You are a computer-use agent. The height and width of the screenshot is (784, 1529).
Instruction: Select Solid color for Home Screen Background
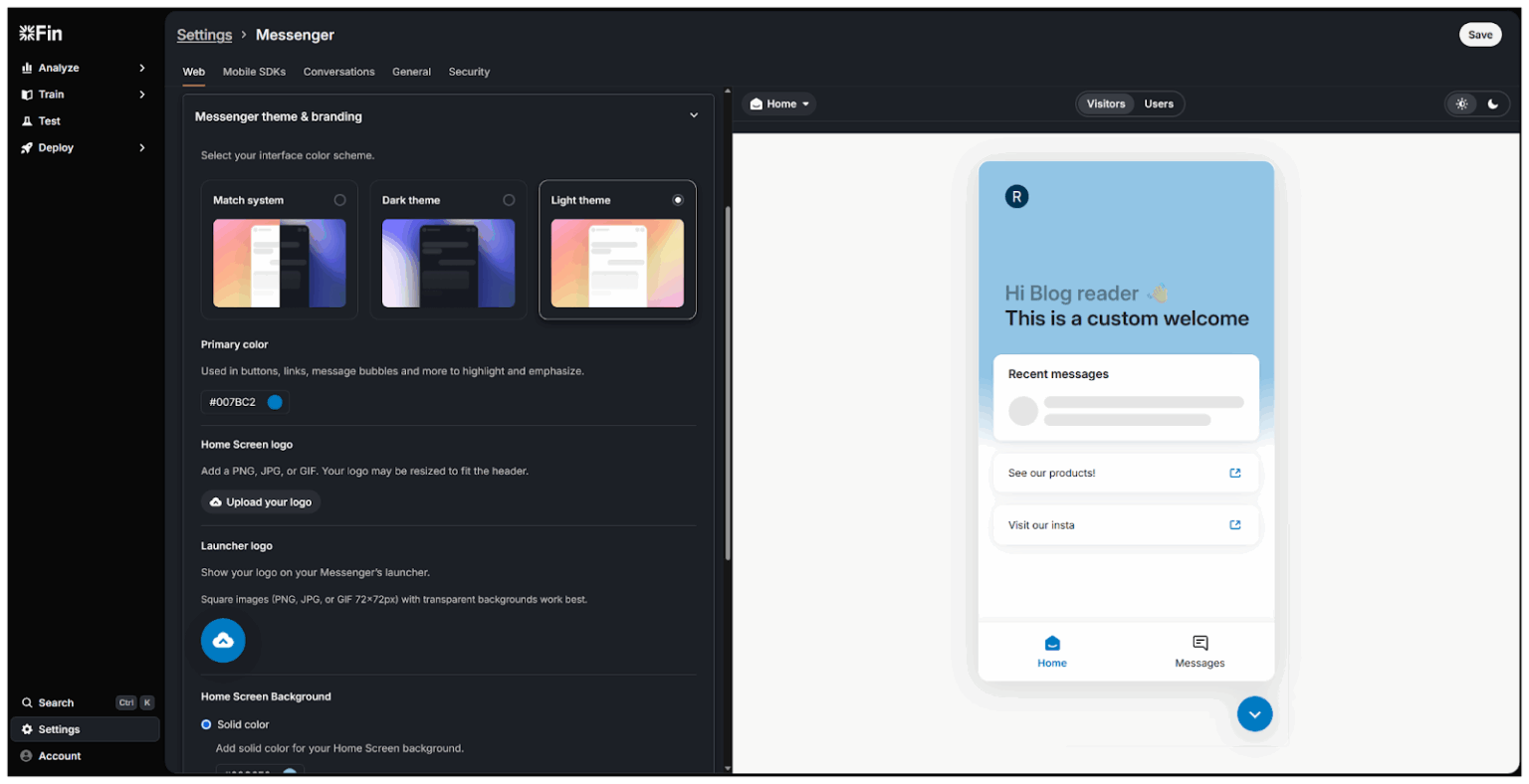(206, 724)
